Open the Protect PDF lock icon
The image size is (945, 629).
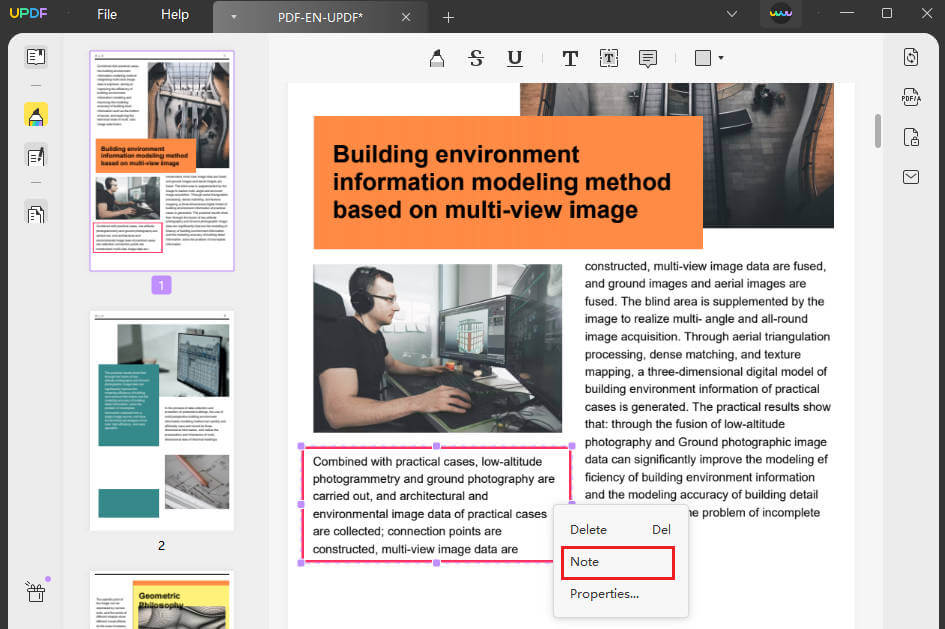[x=911, y=136]
